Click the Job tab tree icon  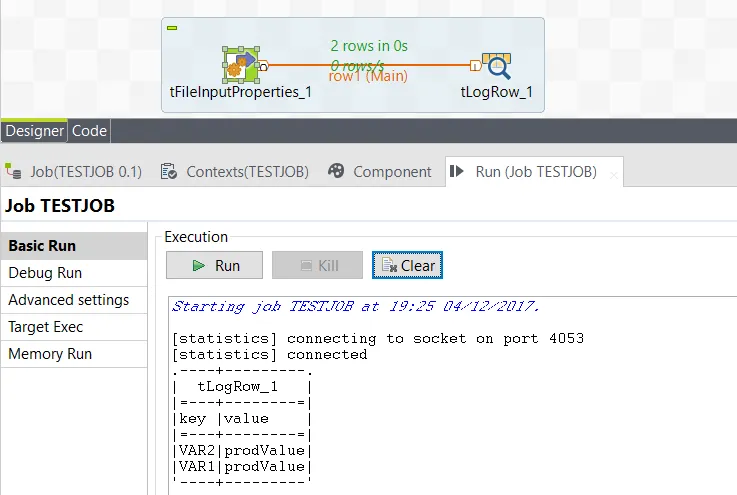[x=13, y=171]
